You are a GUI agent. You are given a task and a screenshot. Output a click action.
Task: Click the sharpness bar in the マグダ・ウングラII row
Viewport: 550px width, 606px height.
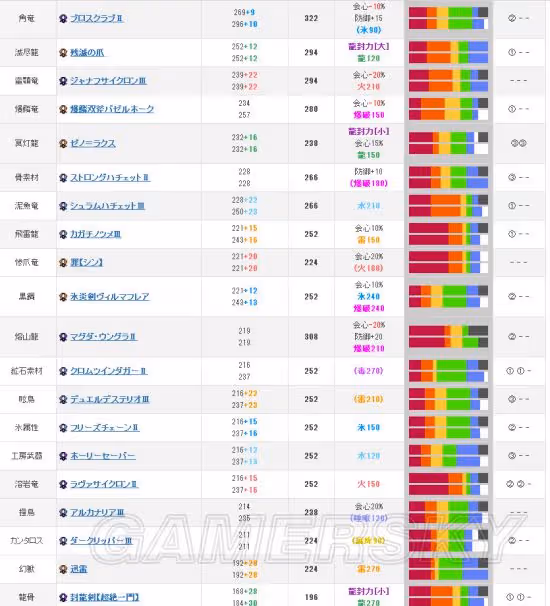448,337
